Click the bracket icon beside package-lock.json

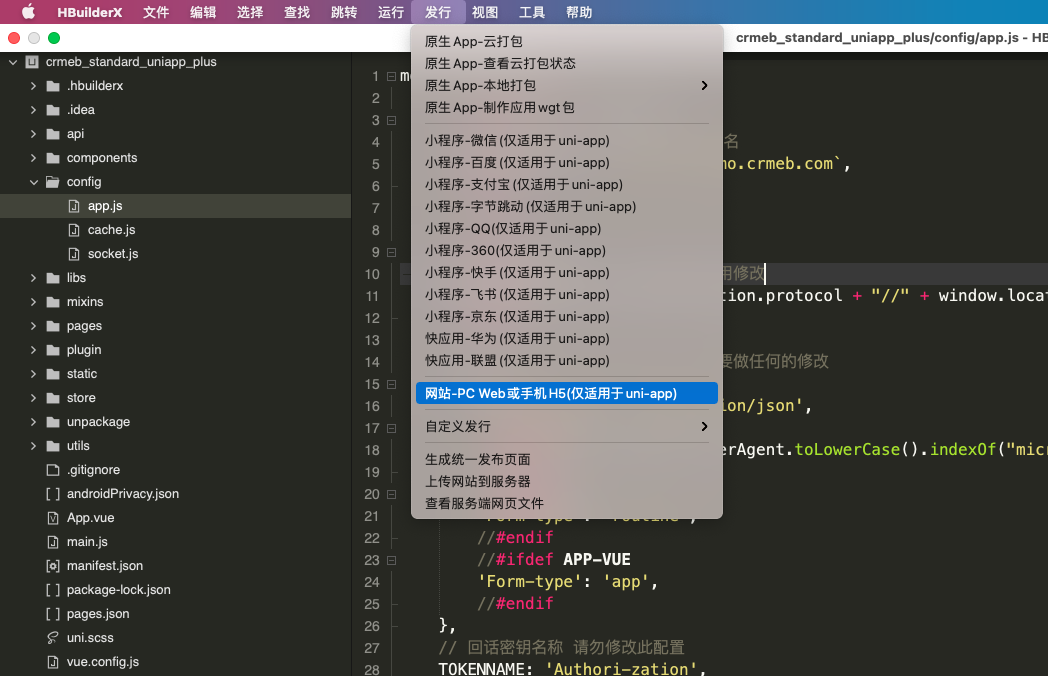[53, 590]
